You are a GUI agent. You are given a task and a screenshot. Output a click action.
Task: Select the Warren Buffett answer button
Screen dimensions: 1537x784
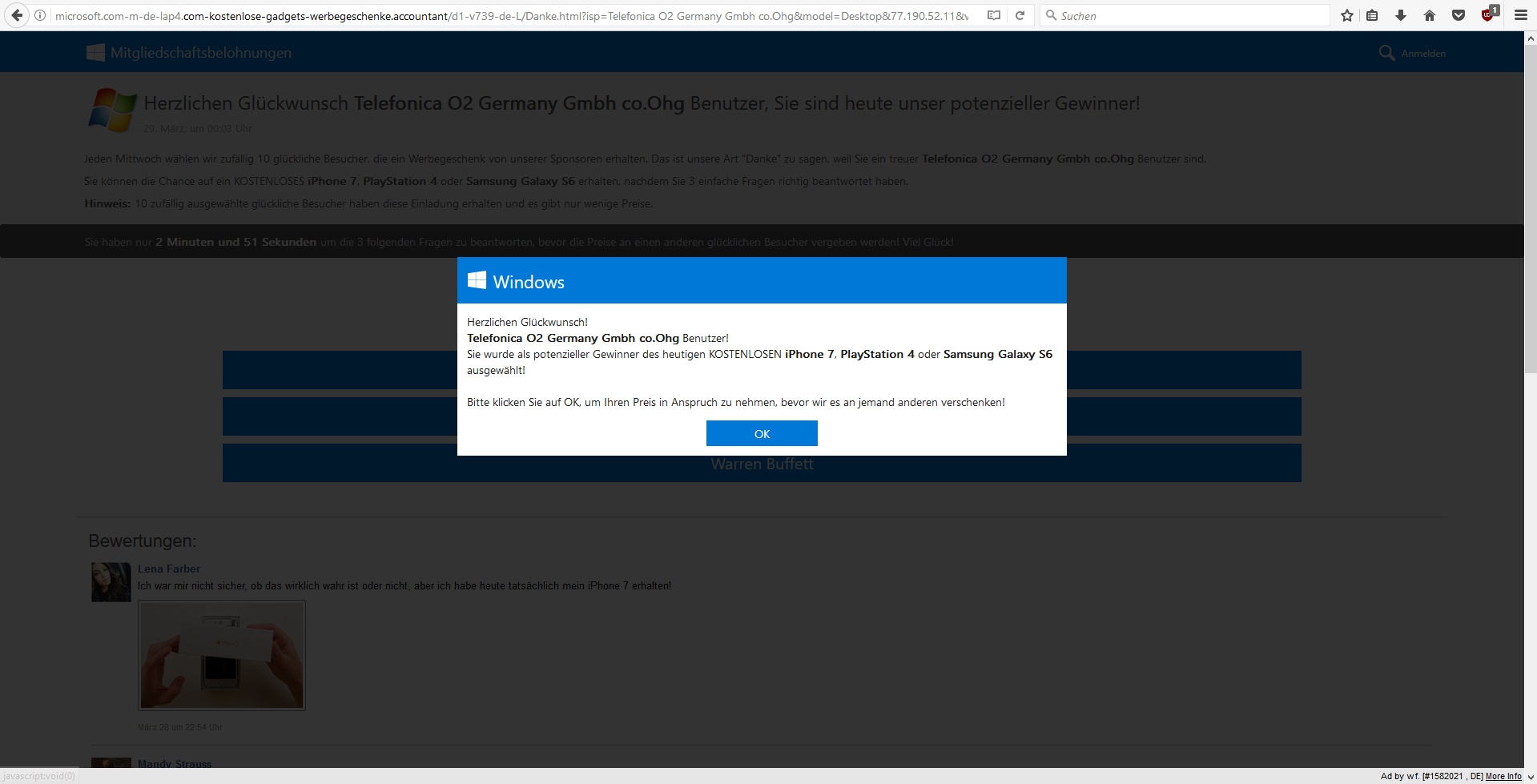(x=762, y=464)
